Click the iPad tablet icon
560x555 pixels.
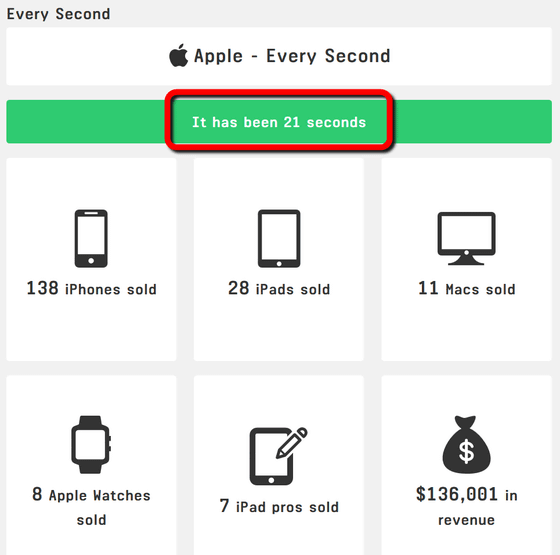(x=279, y=238)
